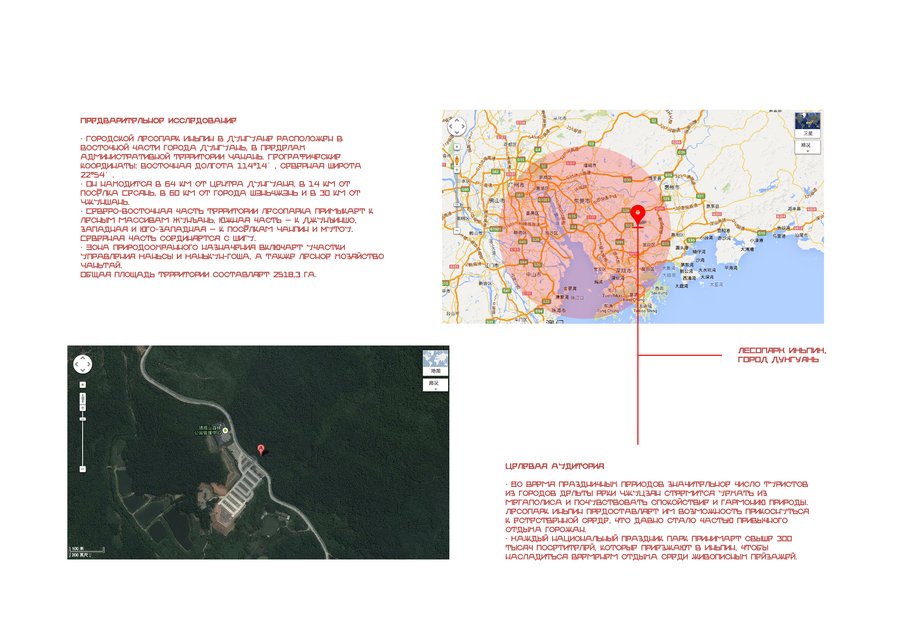Zoom in with plus button on satellite map
Viewport: 900px width, 642px height.
tap(83, 384)
